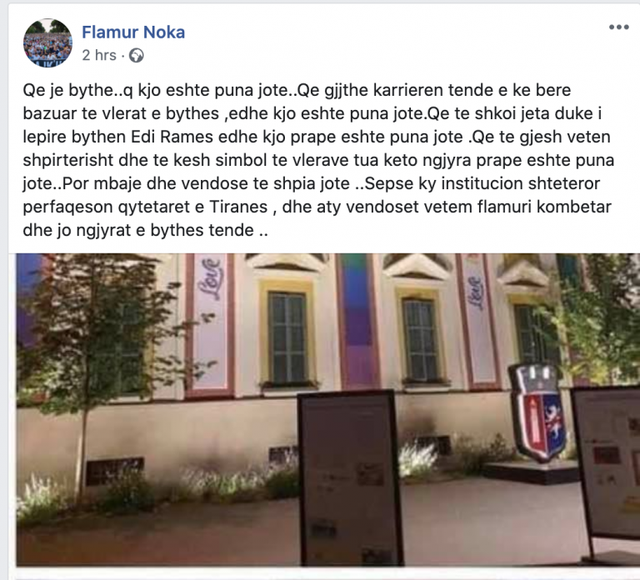Open Flamur Noka's profile picture avatar
The image size is (640, 580).
[48, 43]
